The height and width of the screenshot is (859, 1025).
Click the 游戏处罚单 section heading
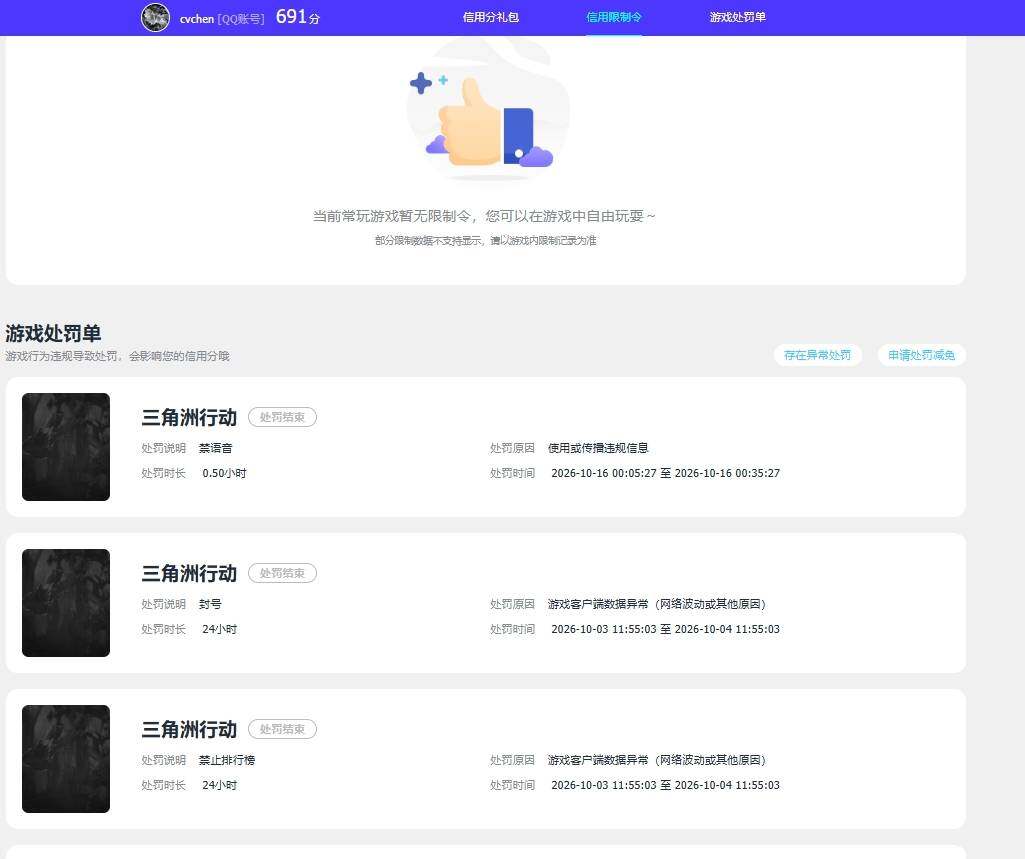point(53,333)
